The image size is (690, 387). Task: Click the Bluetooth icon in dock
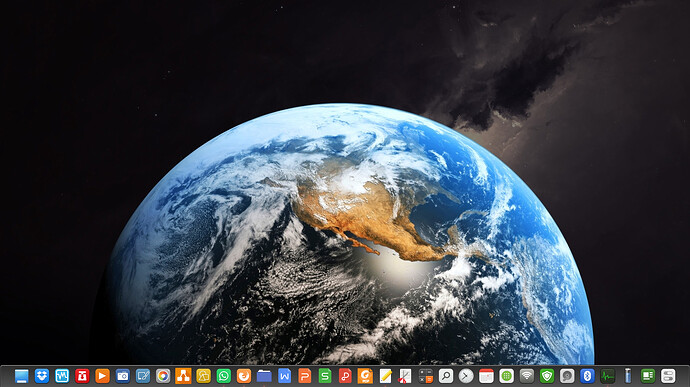pos(587,376)
